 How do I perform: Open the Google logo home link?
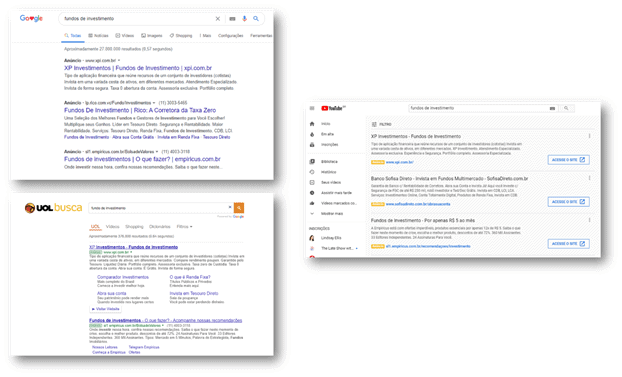tap(31, 18)
